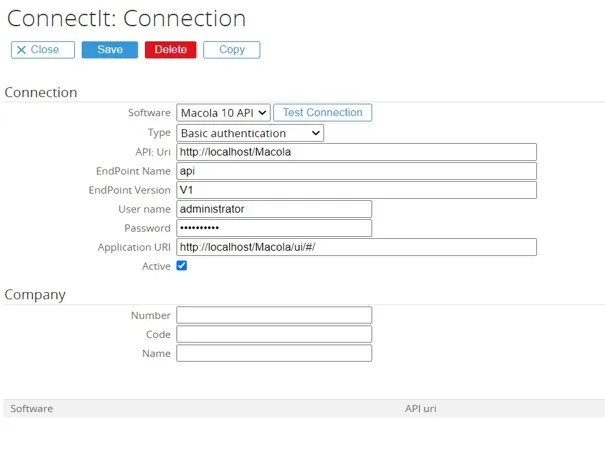
Task: Select the Application URI text box
Action: coord(356,247)
